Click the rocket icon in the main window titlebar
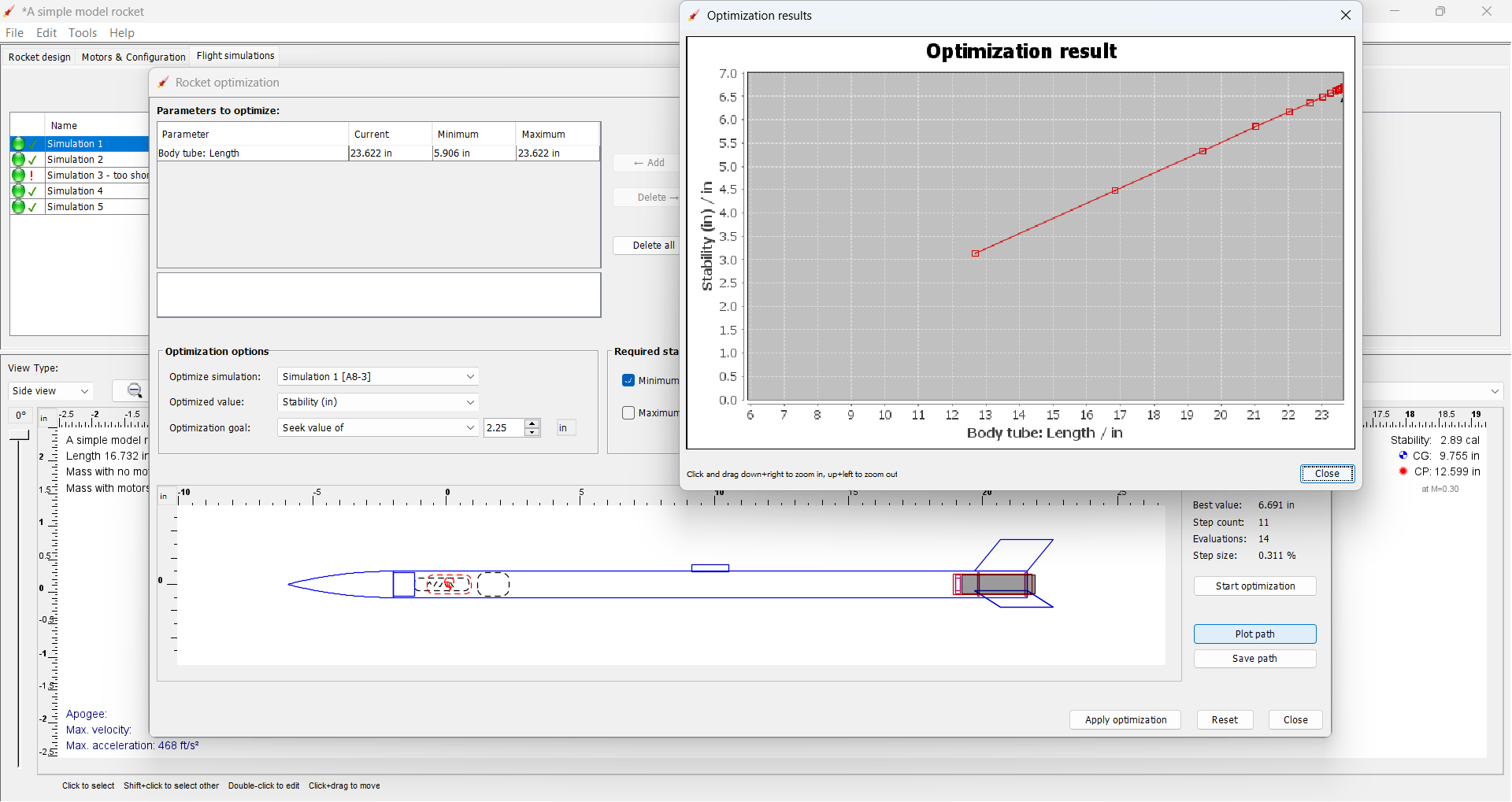This screenshot has height=802, width=1512. click(9, 11)
